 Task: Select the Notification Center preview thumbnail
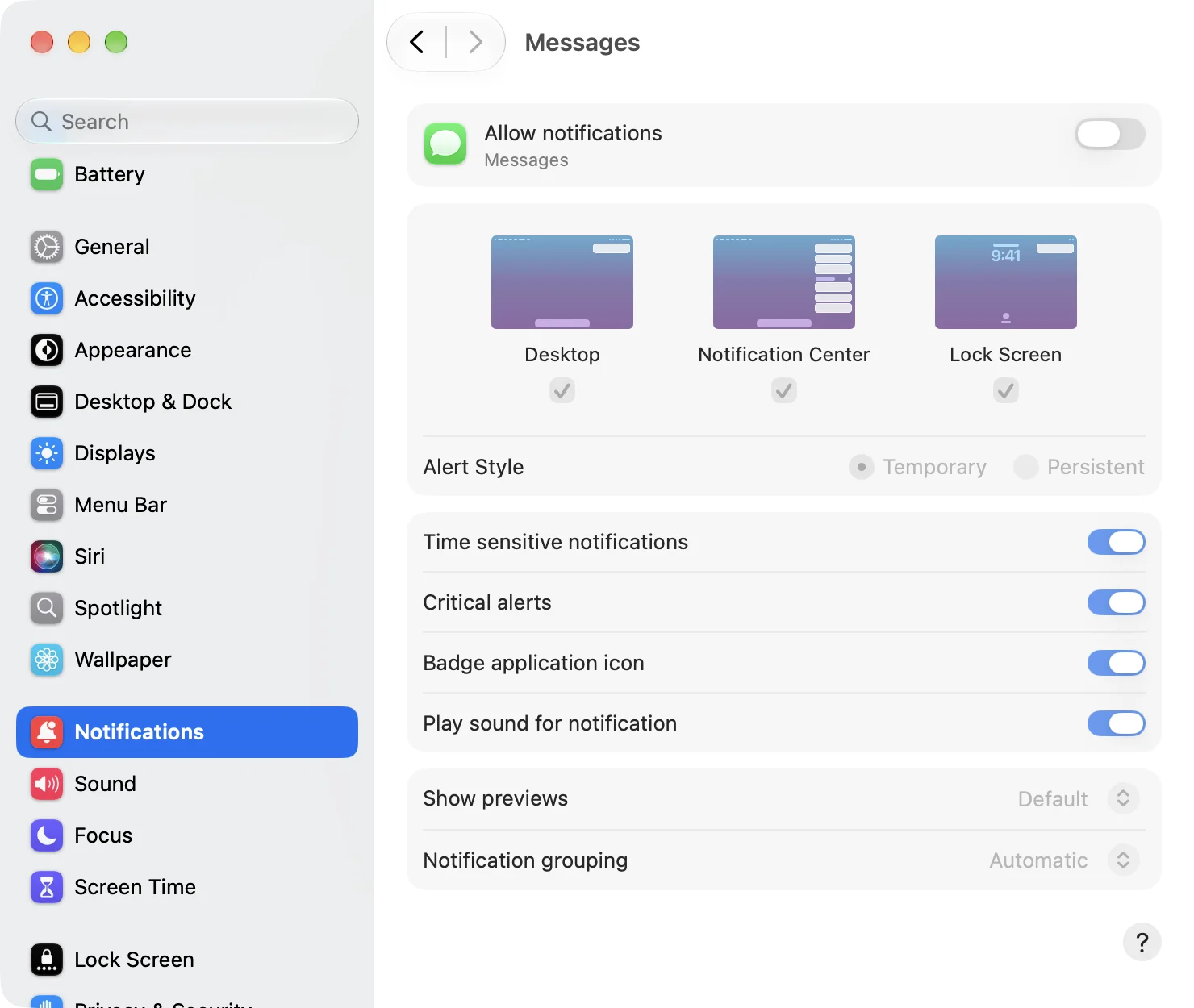[784, 282]
